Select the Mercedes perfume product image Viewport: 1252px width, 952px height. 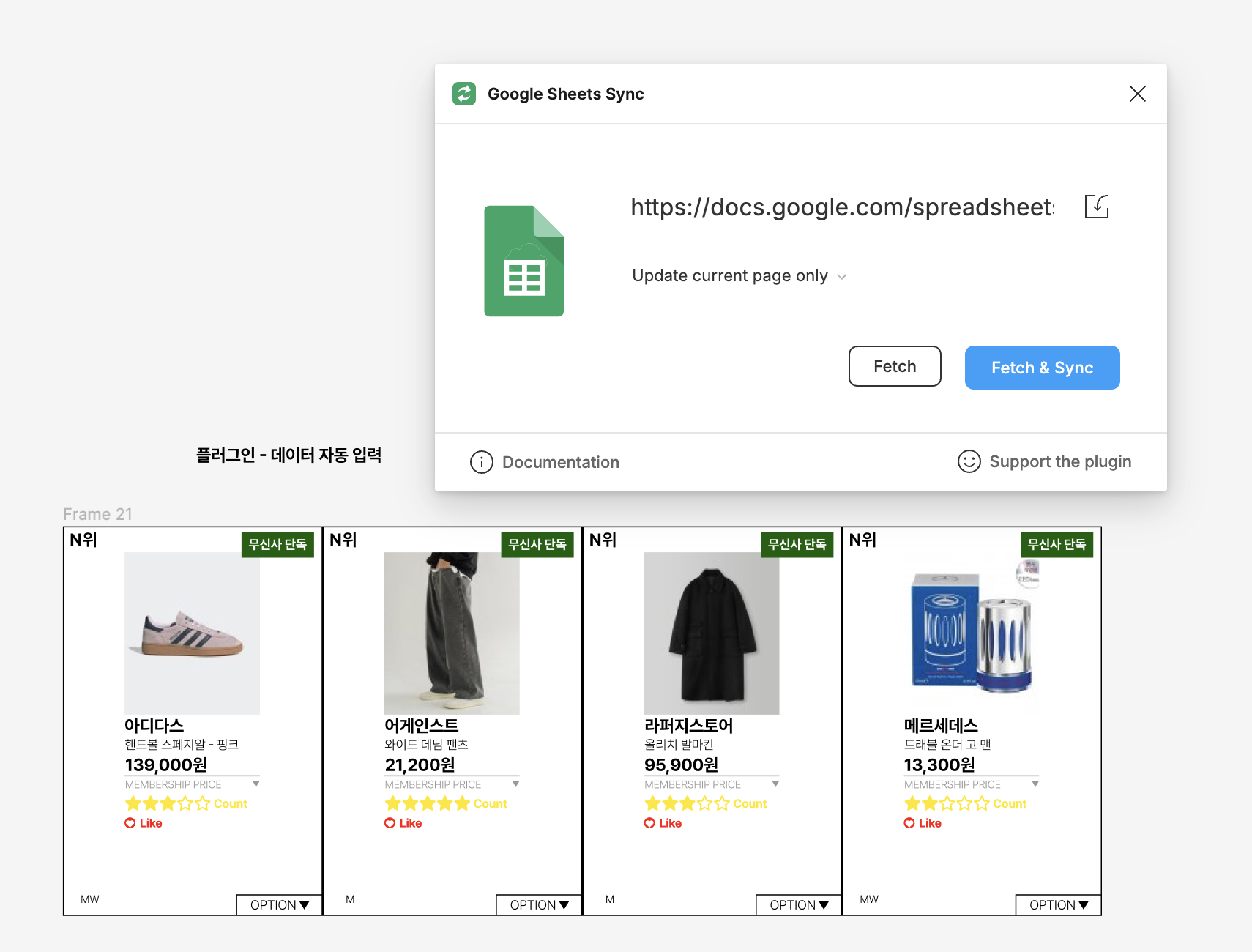click(x=972, y=633)
